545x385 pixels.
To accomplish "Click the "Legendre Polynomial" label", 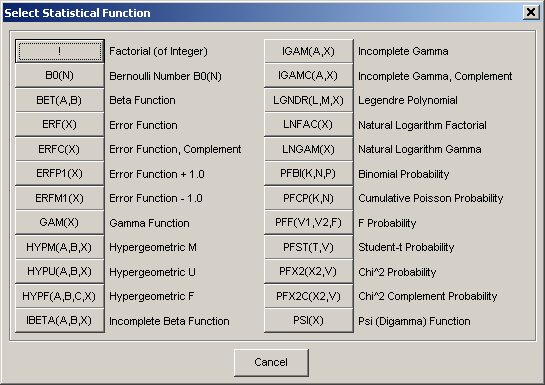I will coord(408,100).
